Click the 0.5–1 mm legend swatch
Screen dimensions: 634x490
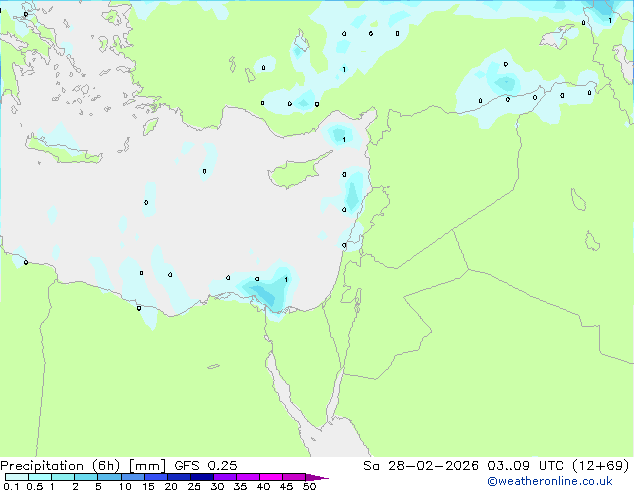point(40,477)
